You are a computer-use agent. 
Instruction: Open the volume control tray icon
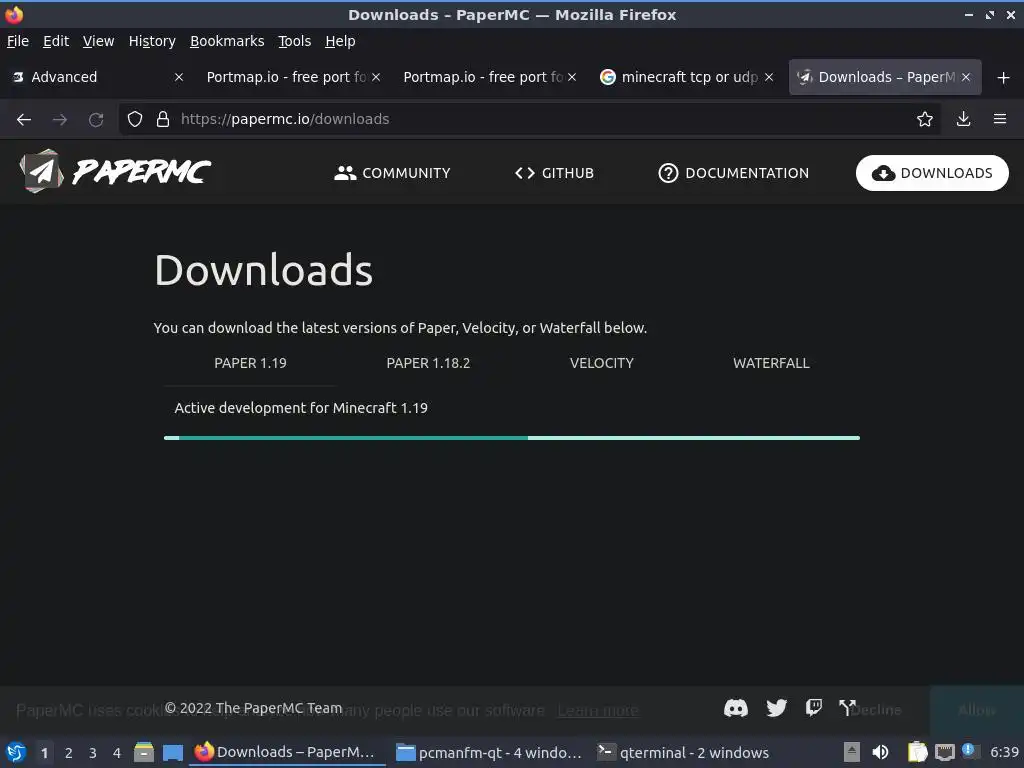pyautogui.click(x=880, y=752)
